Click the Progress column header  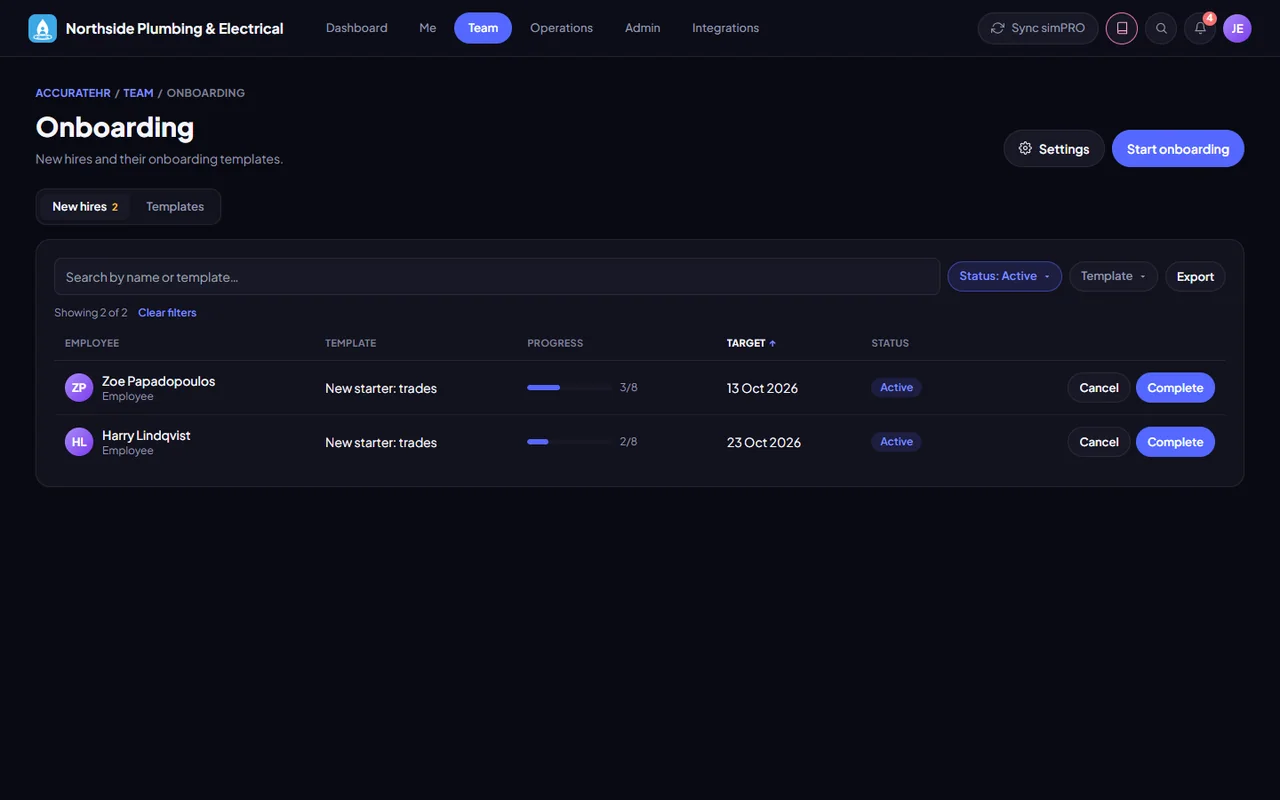[555, 343]
